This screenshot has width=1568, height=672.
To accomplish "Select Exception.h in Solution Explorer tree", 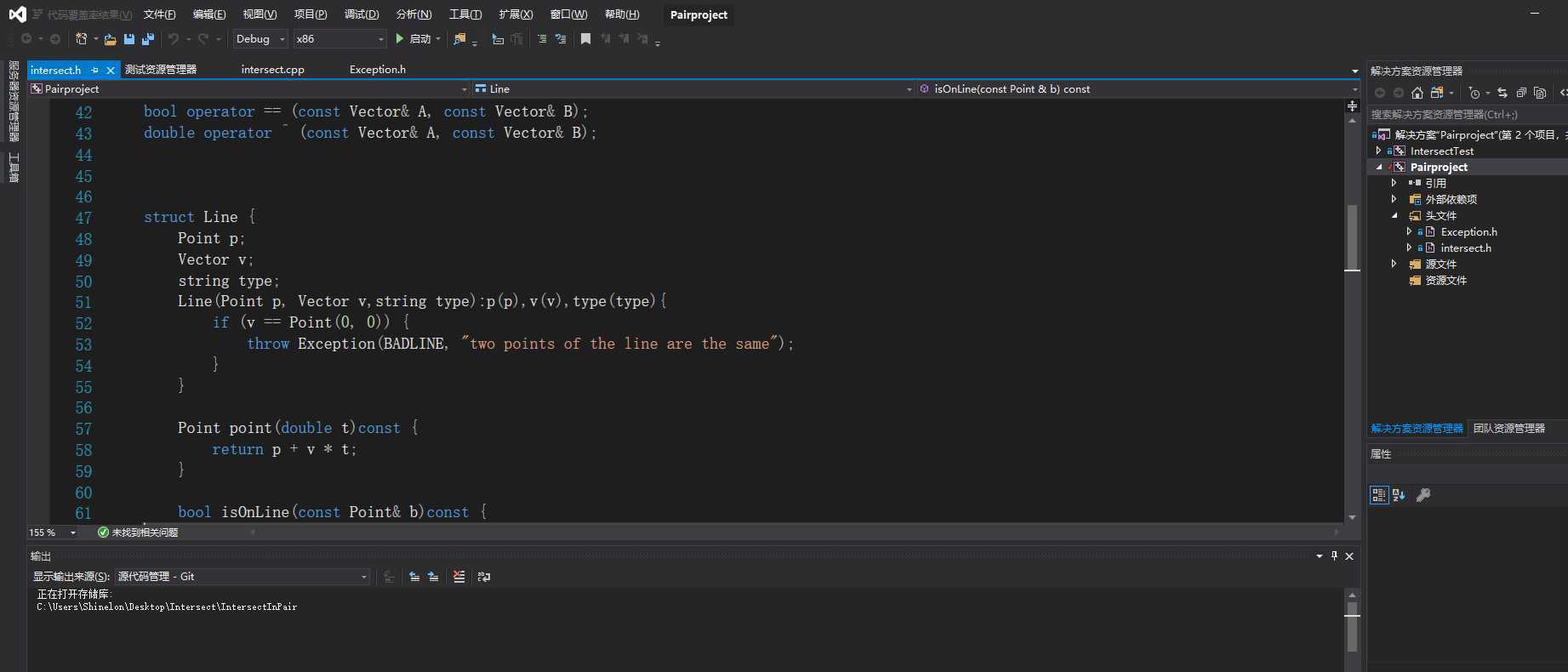I will (1469, 231).
